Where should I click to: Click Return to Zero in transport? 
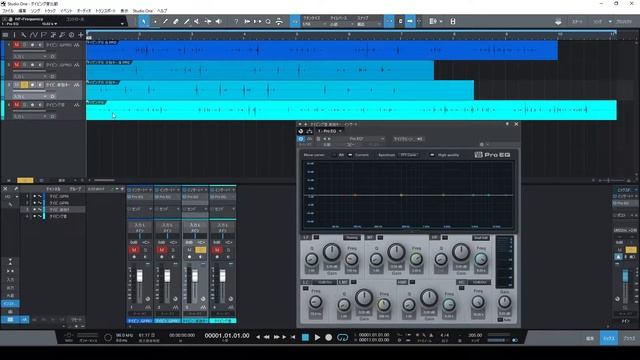[293, 337]
